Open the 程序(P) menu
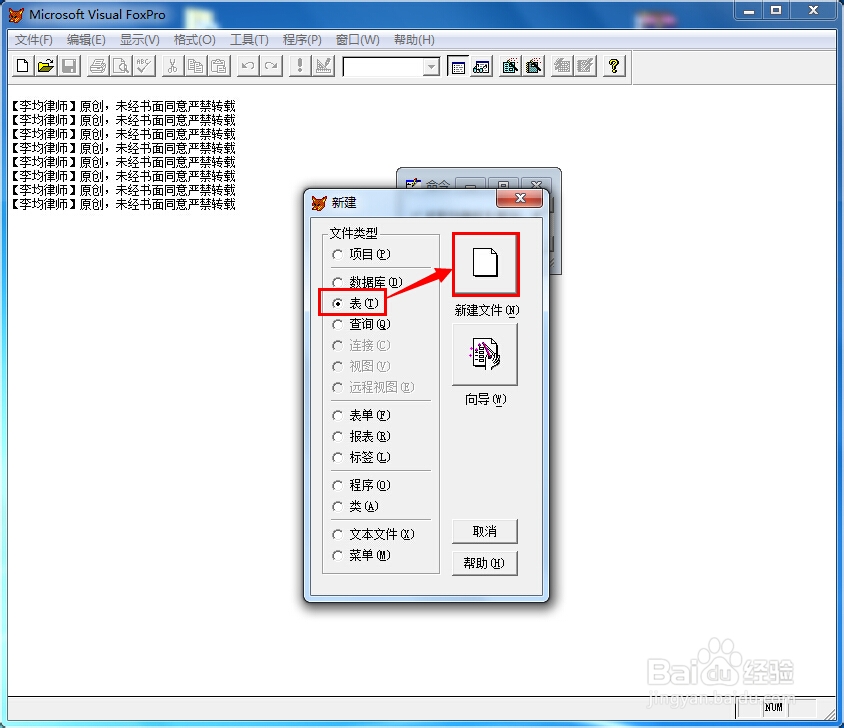This screenshot has height=728, width=844. (302, 40)
